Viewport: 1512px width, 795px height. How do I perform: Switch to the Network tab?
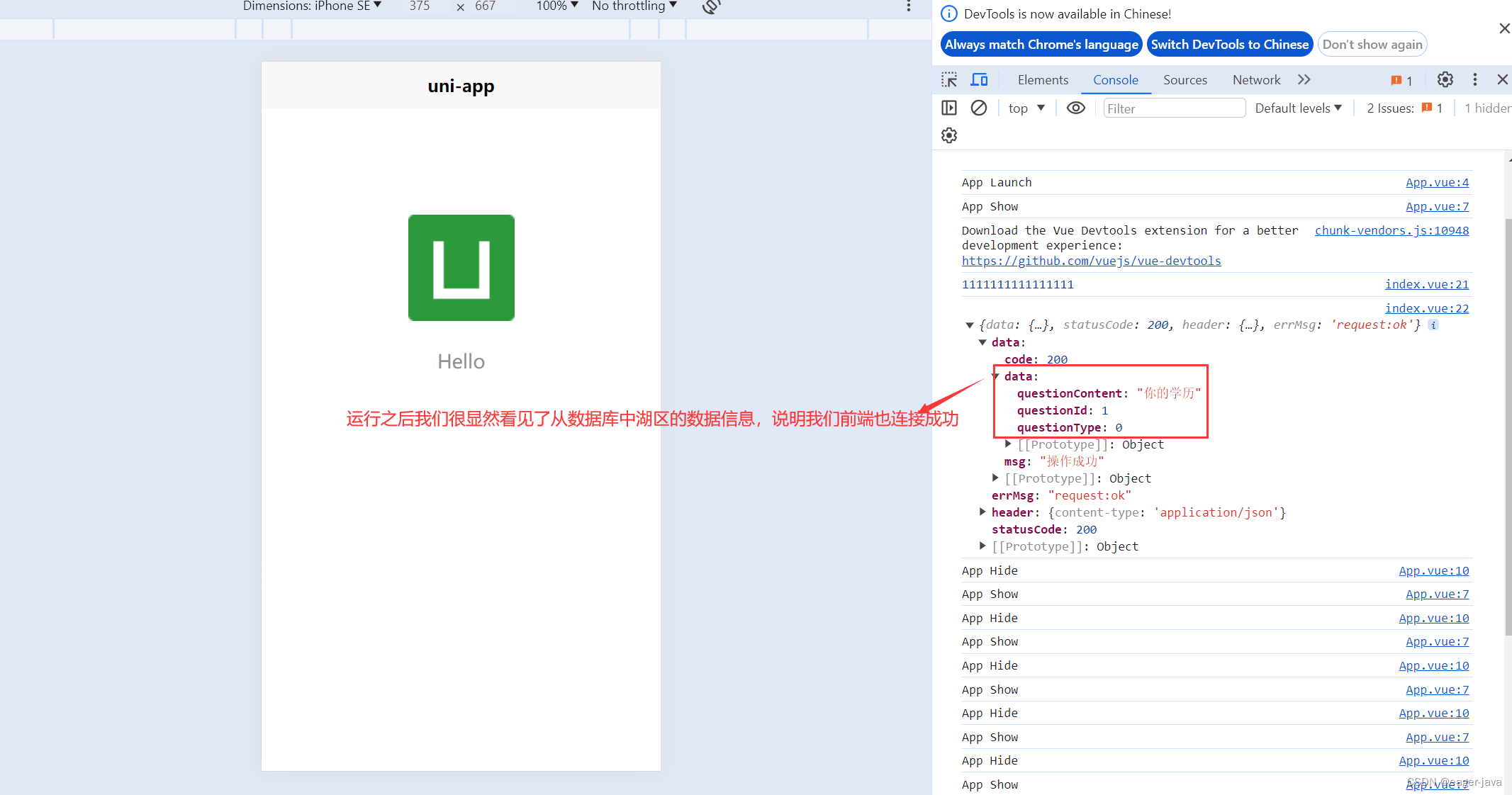coord(1256,80)
